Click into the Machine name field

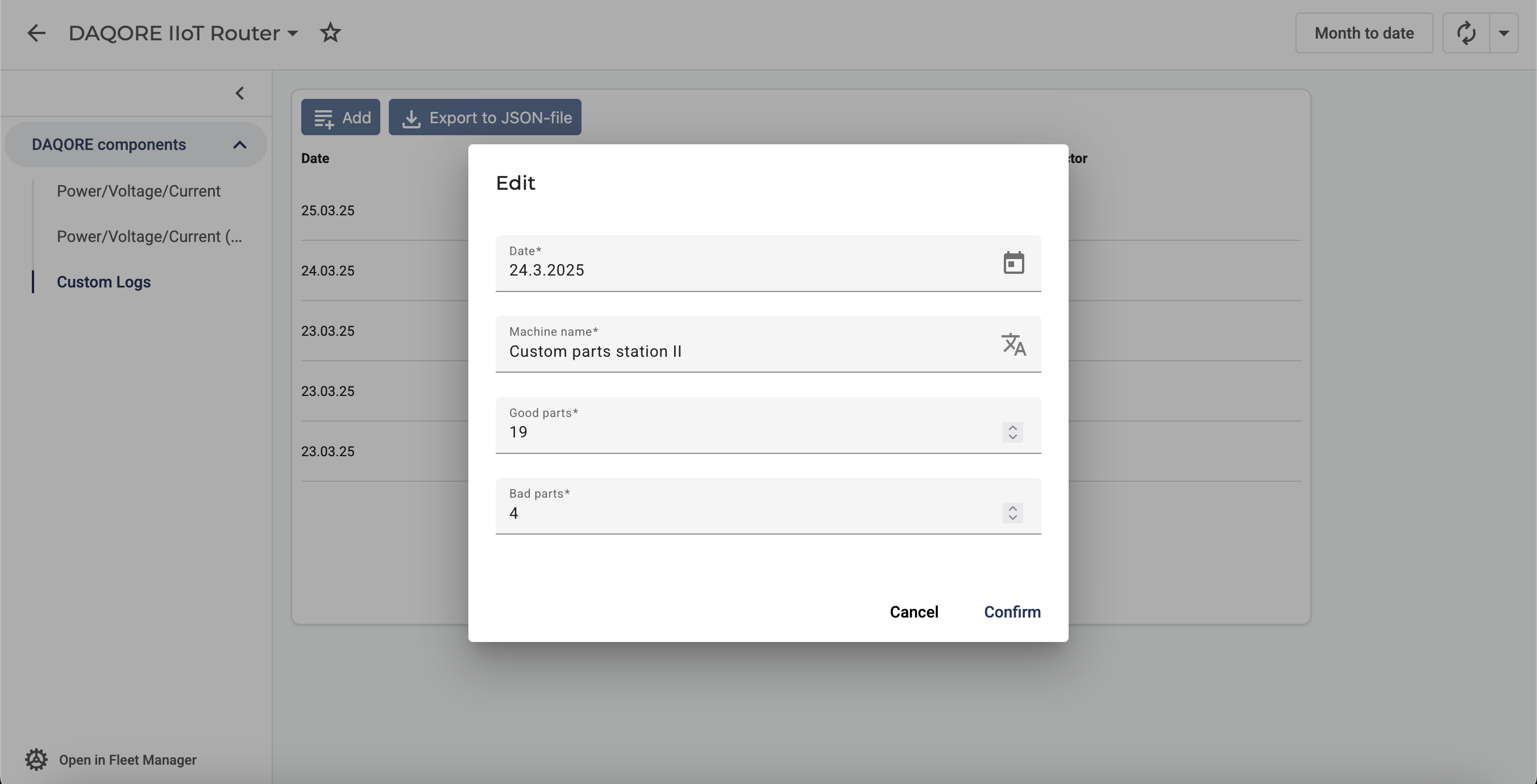[746, 351]
